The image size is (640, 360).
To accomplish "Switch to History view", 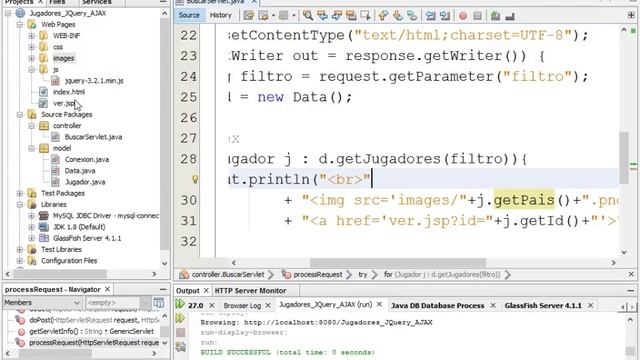I will [220, 15].
